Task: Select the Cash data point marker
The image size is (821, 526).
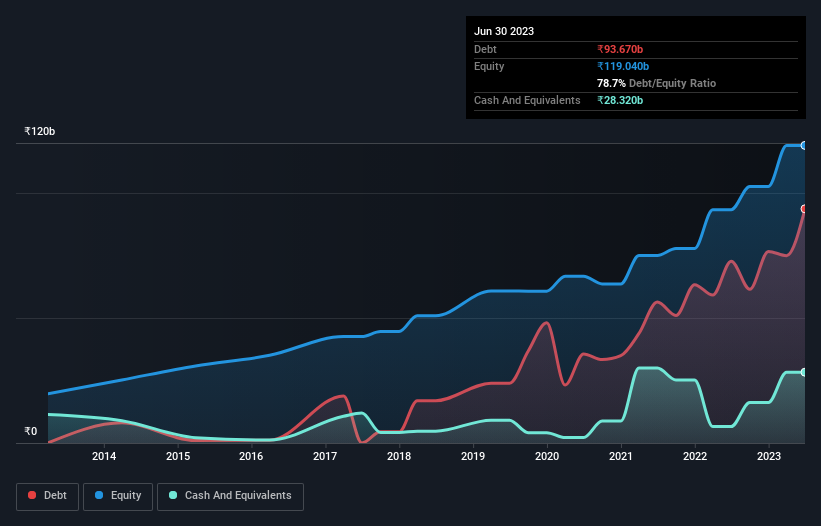Action: 804,372
